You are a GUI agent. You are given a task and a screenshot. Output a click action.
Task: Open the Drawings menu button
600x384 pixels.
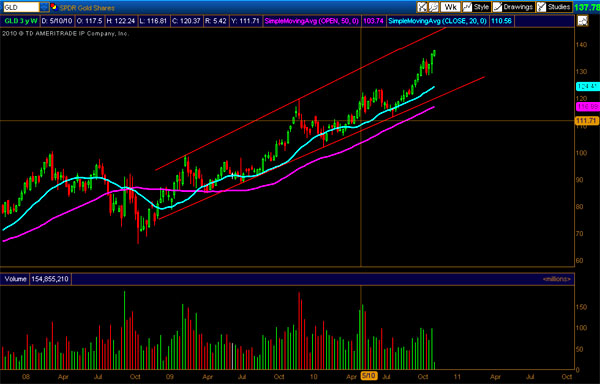point(513,7)
